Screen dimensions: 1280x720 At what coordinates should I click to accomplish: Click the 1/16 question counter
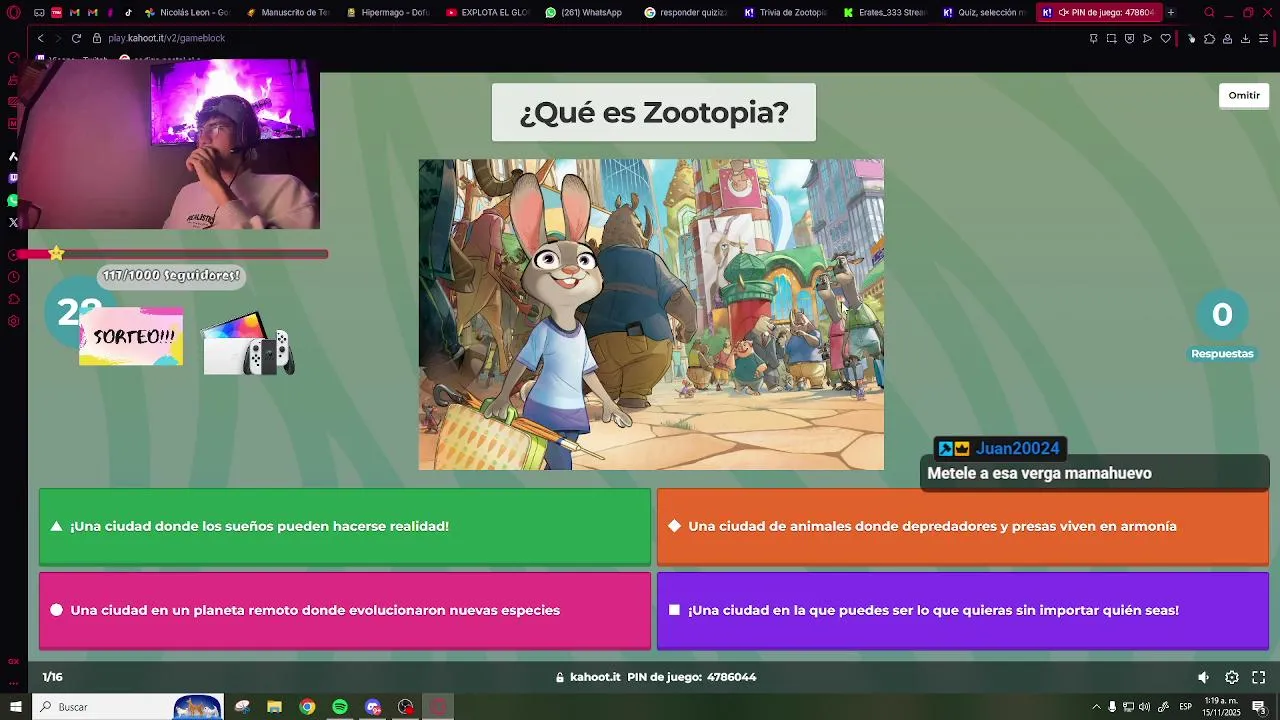pyautogui.click(x=52, y=677)
